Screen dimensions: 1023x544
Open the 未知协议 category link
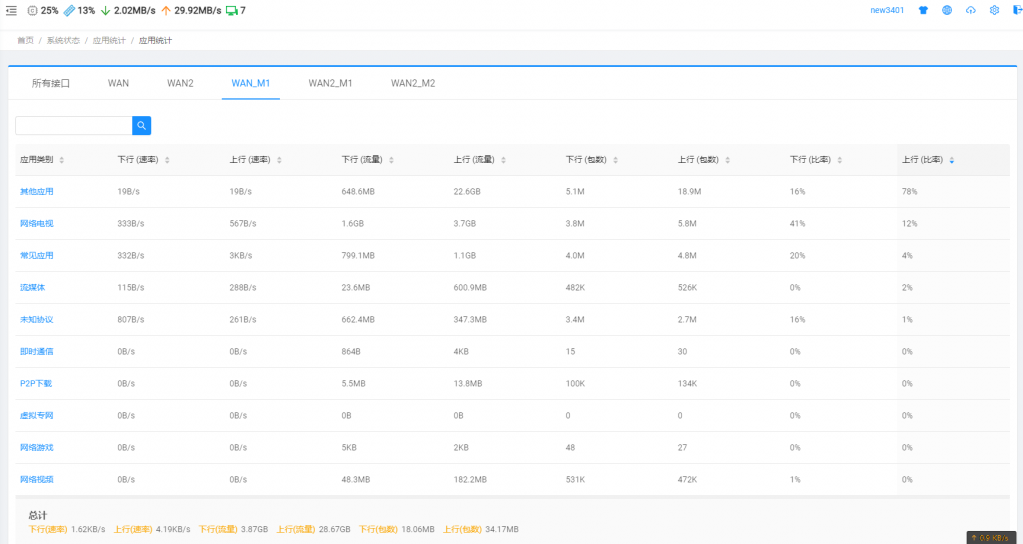click(x=37, y=320)
